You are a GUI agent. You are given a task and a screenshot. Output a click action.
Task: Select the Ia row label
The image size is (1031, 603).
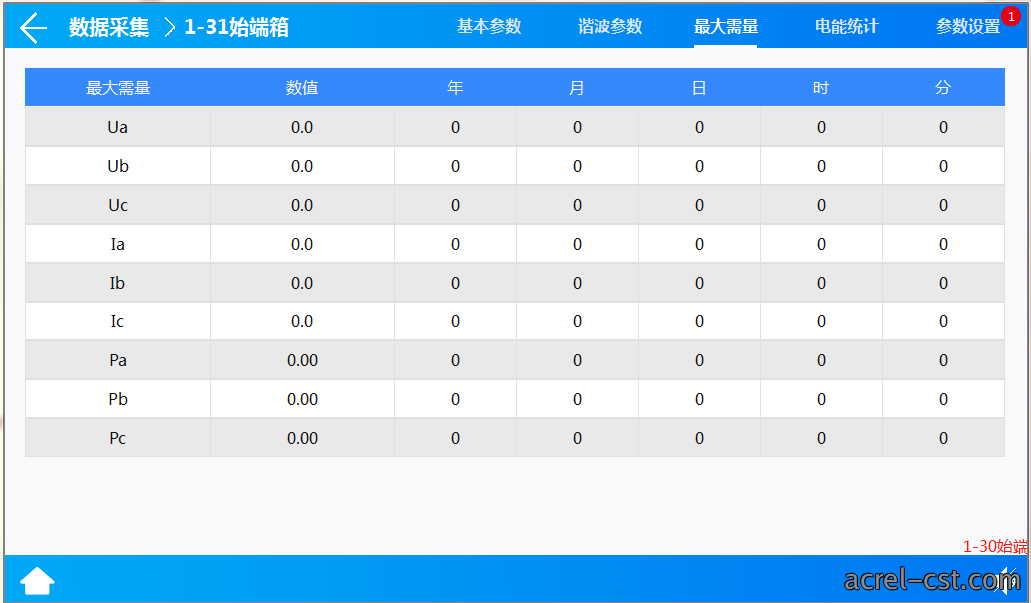(118, 244)
